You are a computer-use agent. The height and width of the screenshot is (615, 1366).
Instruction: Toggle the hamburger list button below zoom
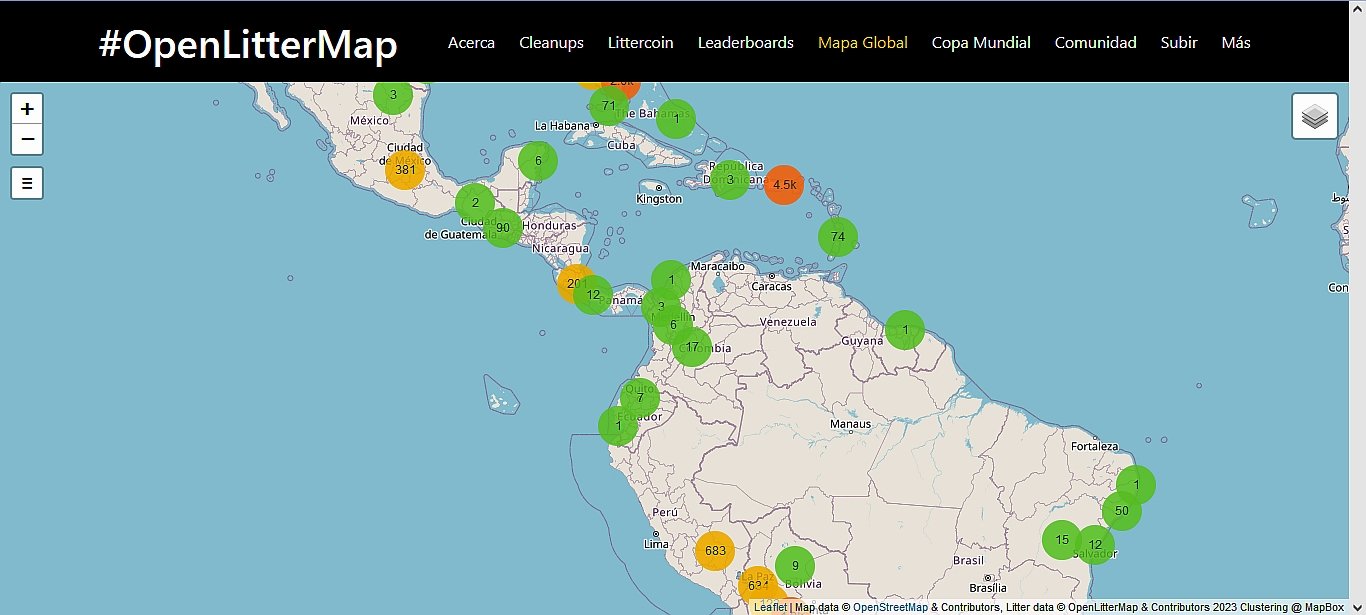[27, 183]
